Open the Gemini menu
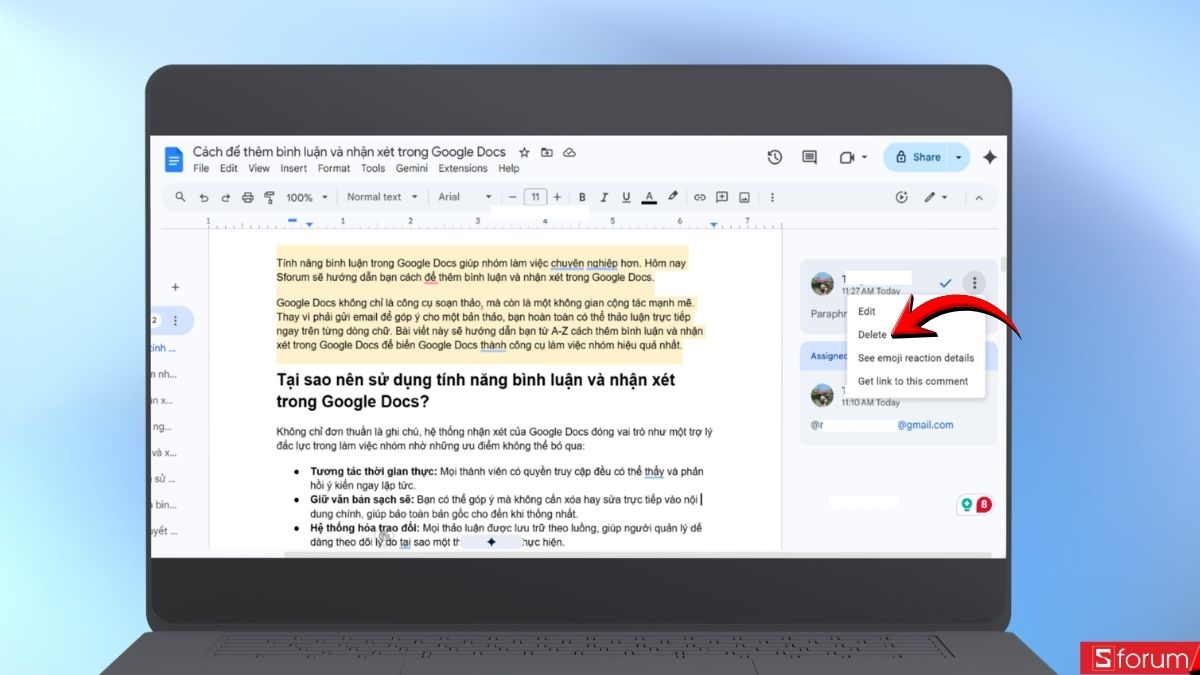 tap(411, 169)
